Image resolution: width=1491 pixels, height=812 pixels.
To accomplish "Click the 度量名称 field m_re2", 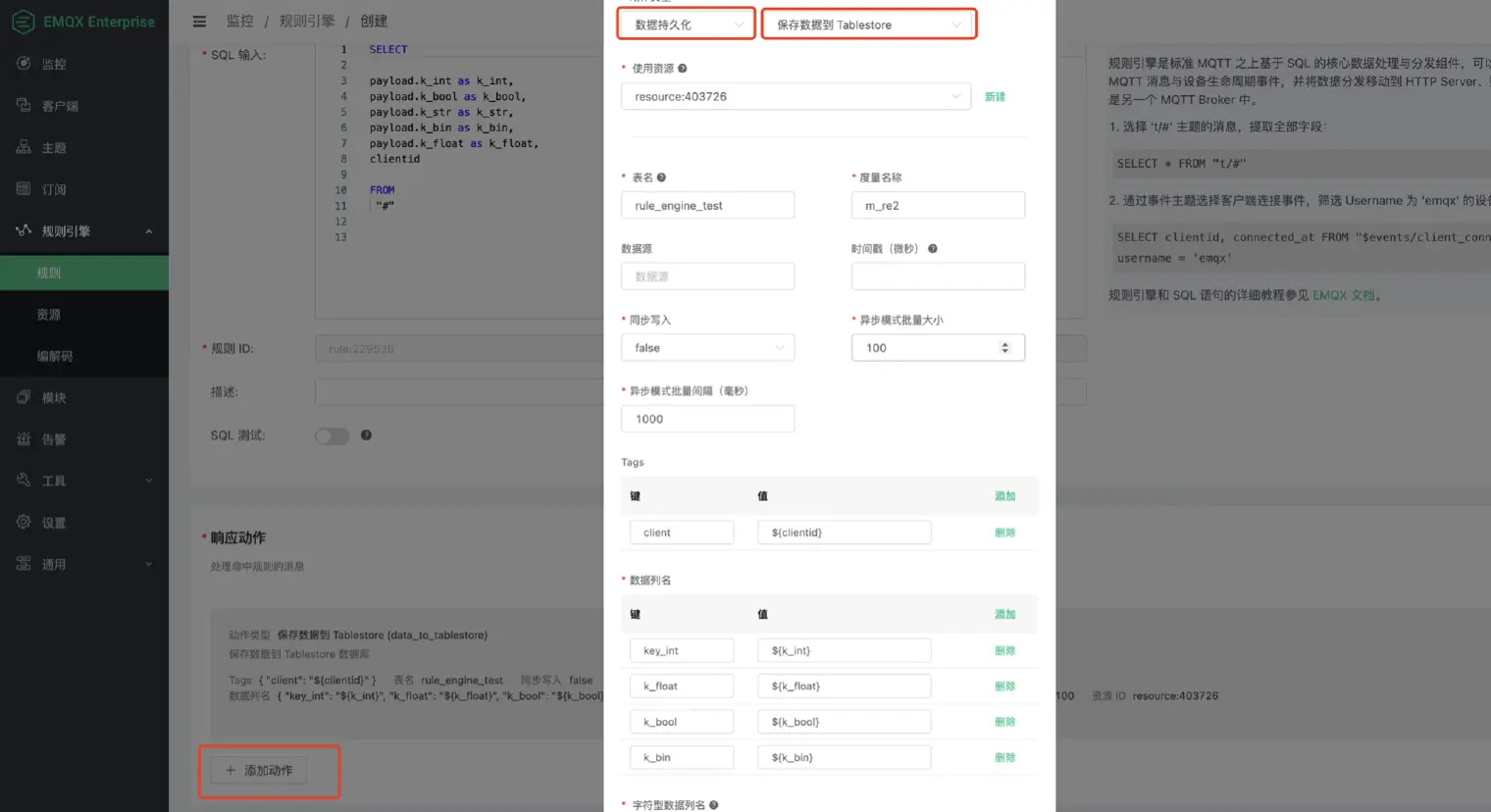I will pos(938,205).
